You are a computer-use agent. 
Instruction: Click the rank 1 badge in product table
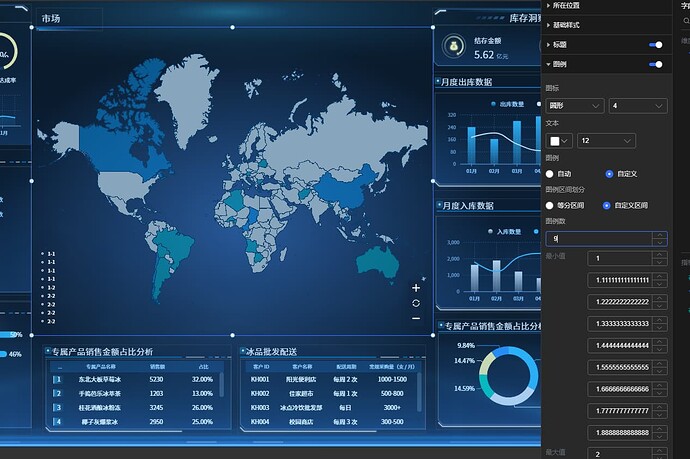[59, 380]
